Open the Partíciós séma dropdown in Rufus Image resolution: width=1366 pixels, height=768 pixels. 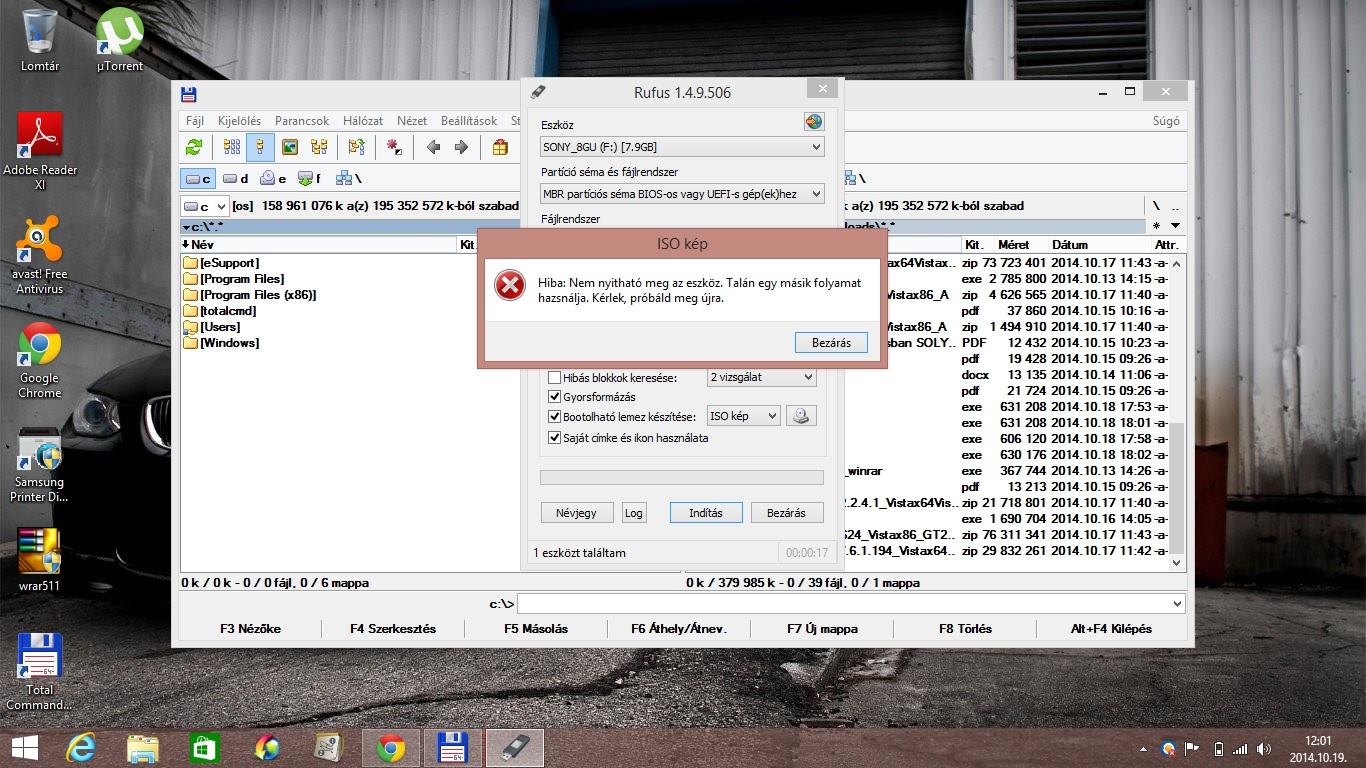pyautogui.click(x=682, y=194)
